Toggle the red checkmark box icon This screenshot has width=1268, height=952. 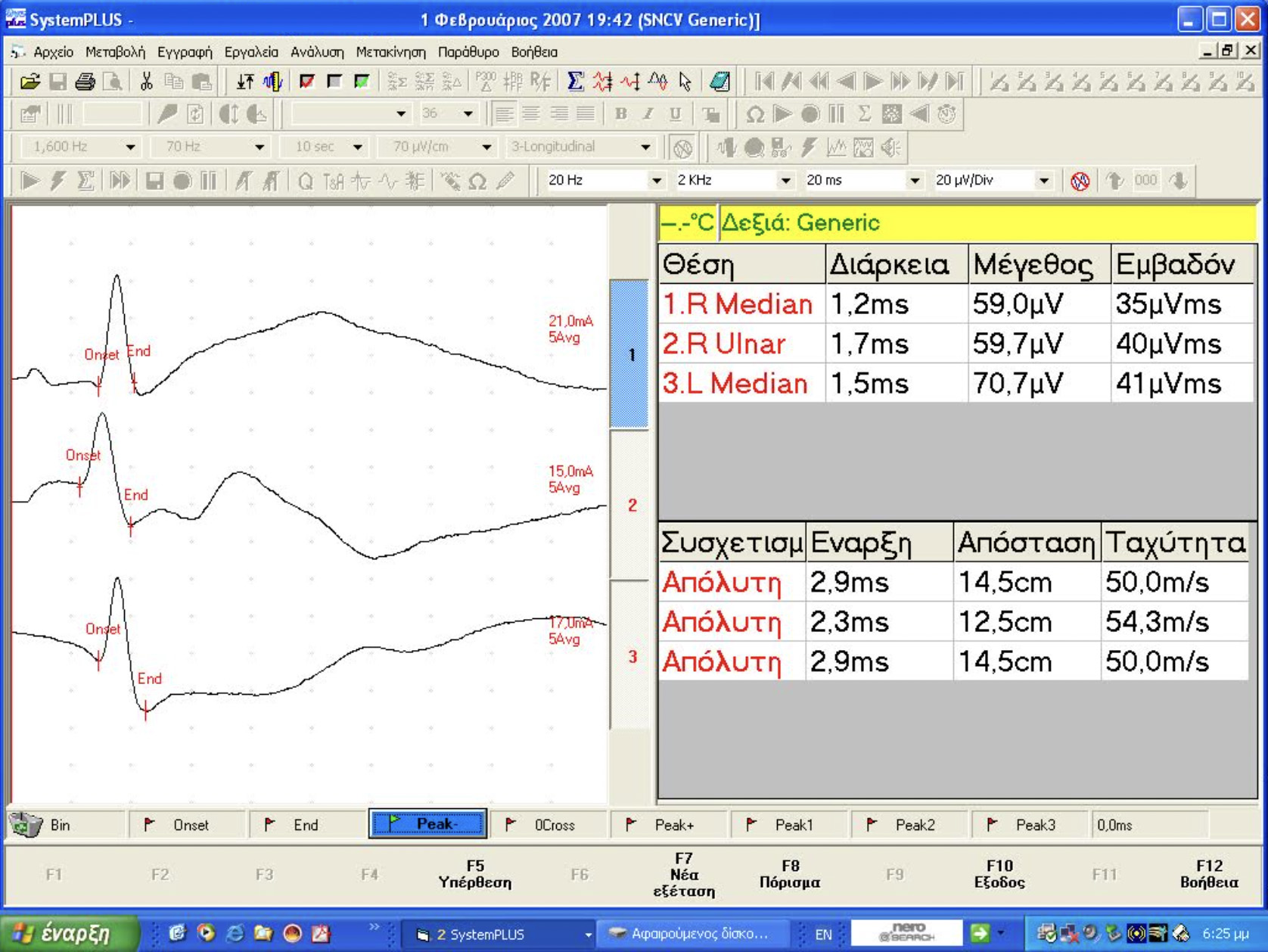tap(306, 82)
